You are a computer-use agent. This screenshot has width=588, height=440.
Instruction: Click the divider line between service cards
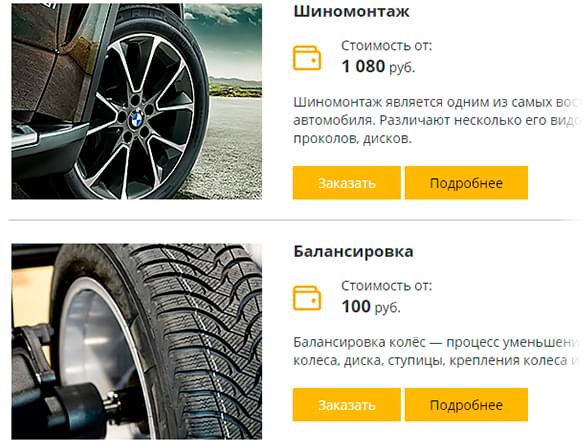(296, 220)
